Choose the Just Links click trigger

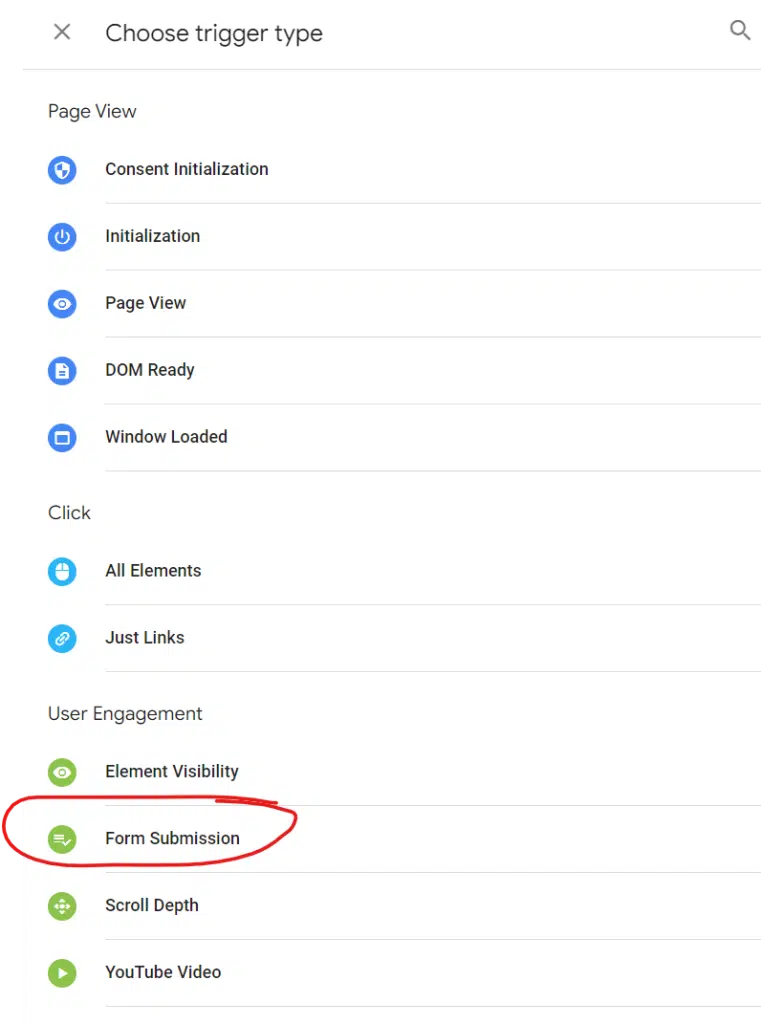point(392,638)
